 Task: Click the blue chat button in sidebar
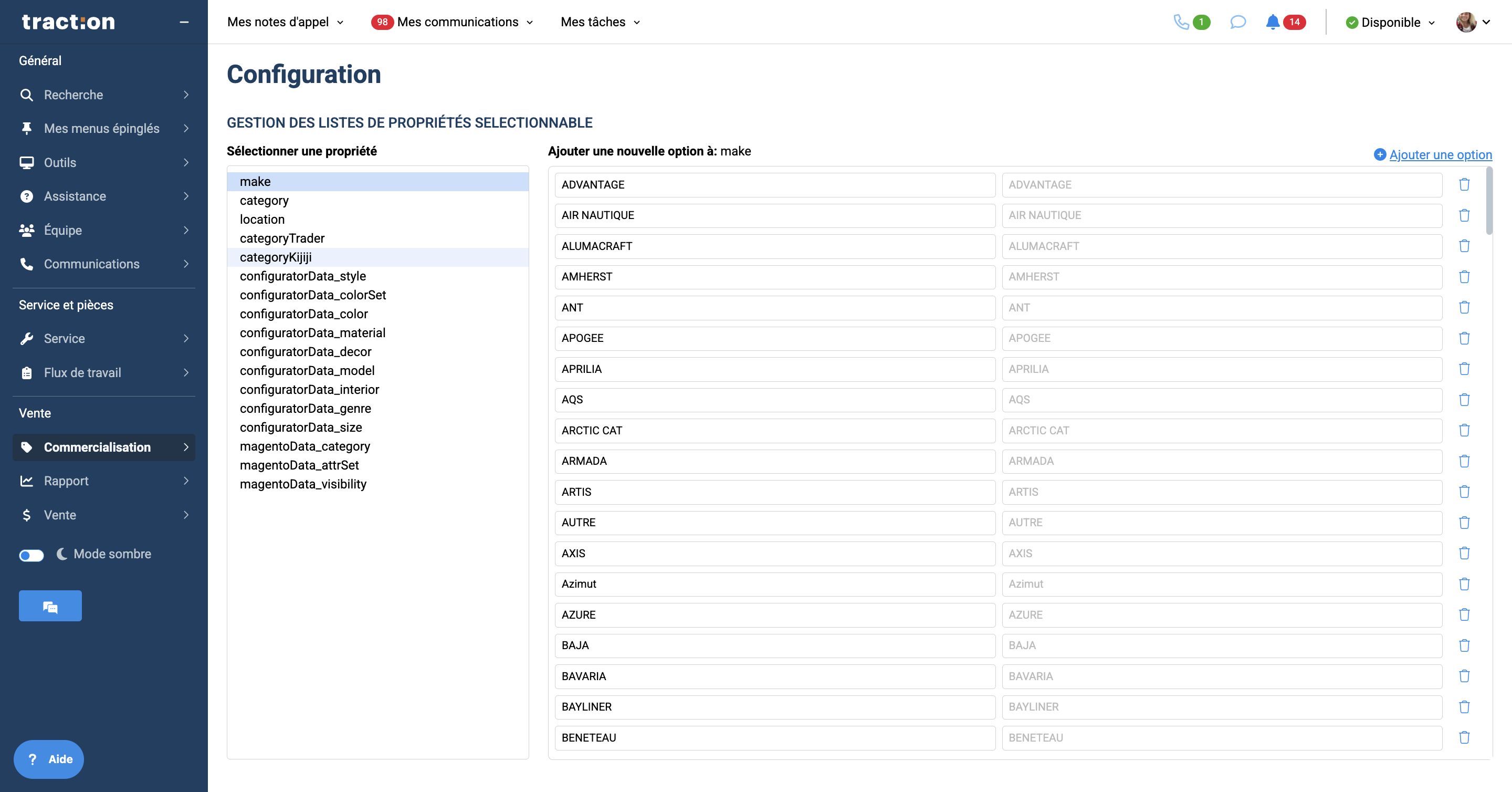[50, 606]
